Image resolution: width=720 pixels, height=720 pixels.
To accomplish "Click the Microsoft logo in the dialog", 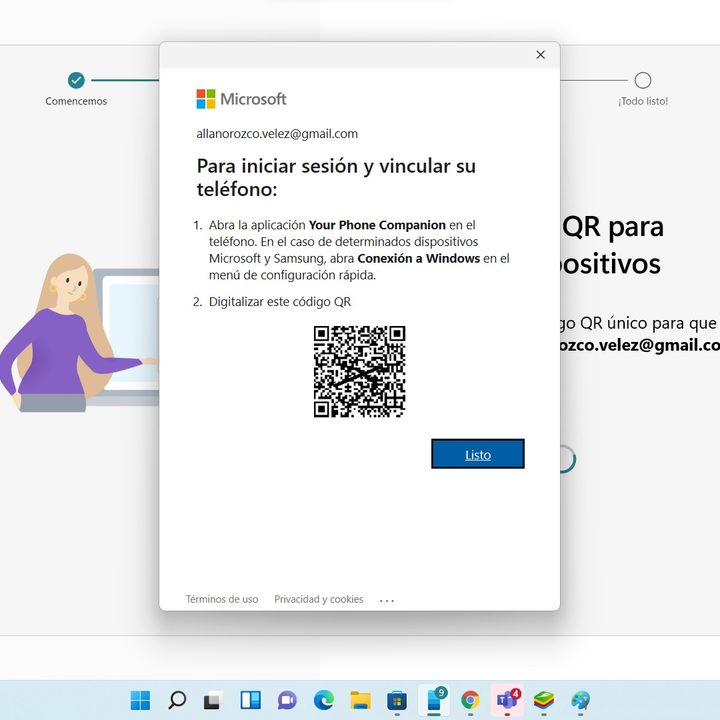I will coord(241,99).
